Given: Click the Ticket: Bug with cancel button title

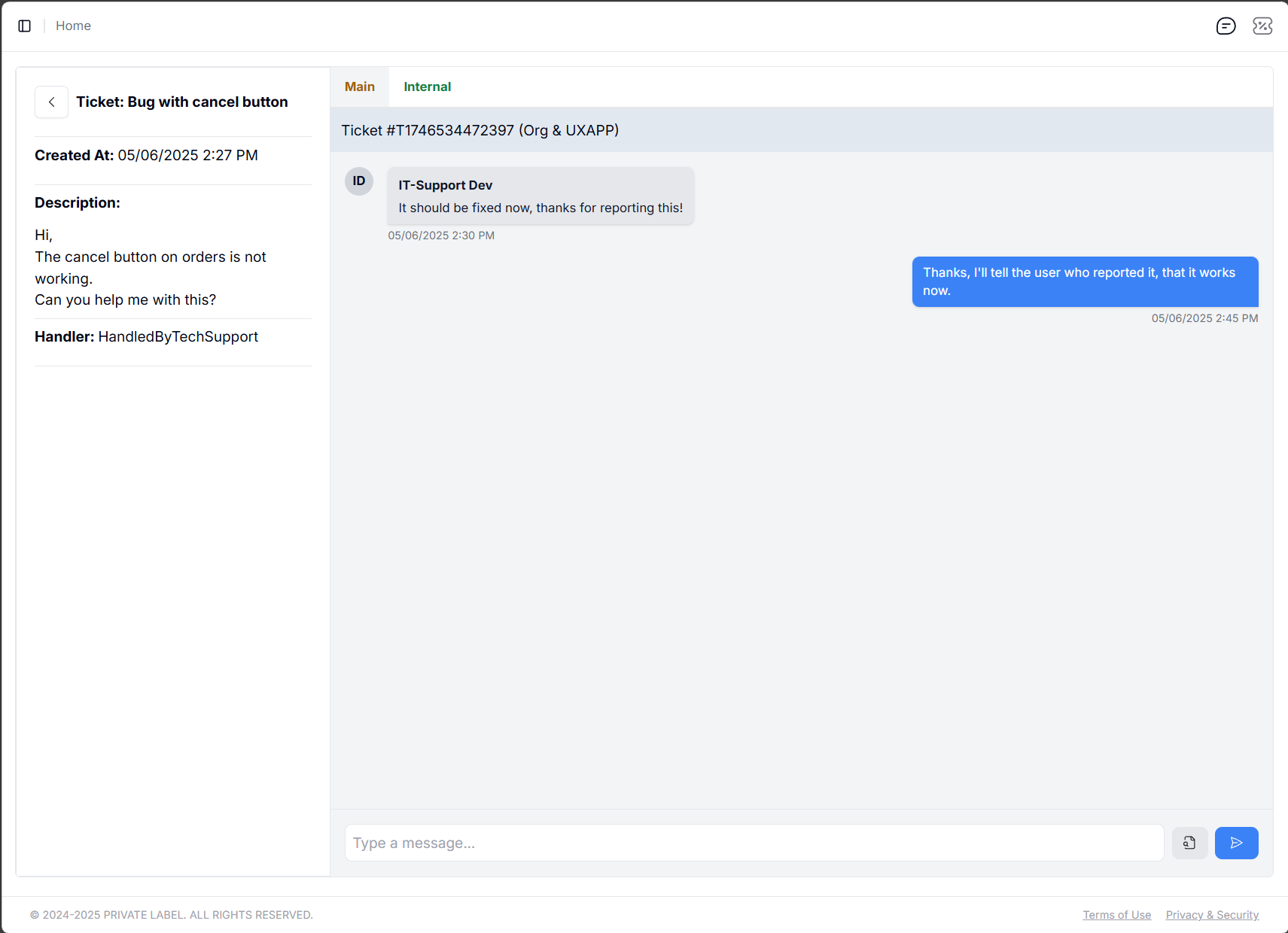Looking at the screenshot, I should (181, 102).
